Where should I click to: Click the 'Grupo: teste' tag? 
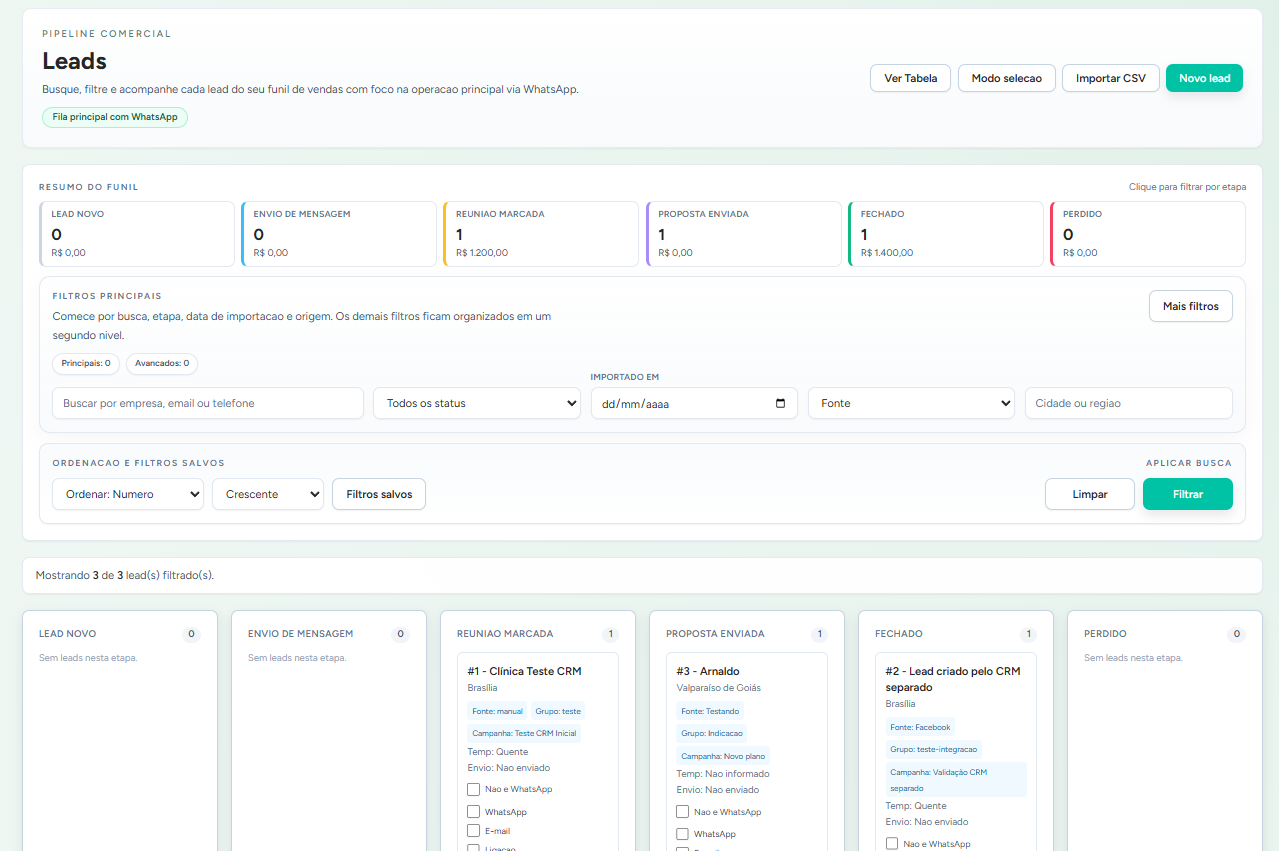[x=558, y=711]
